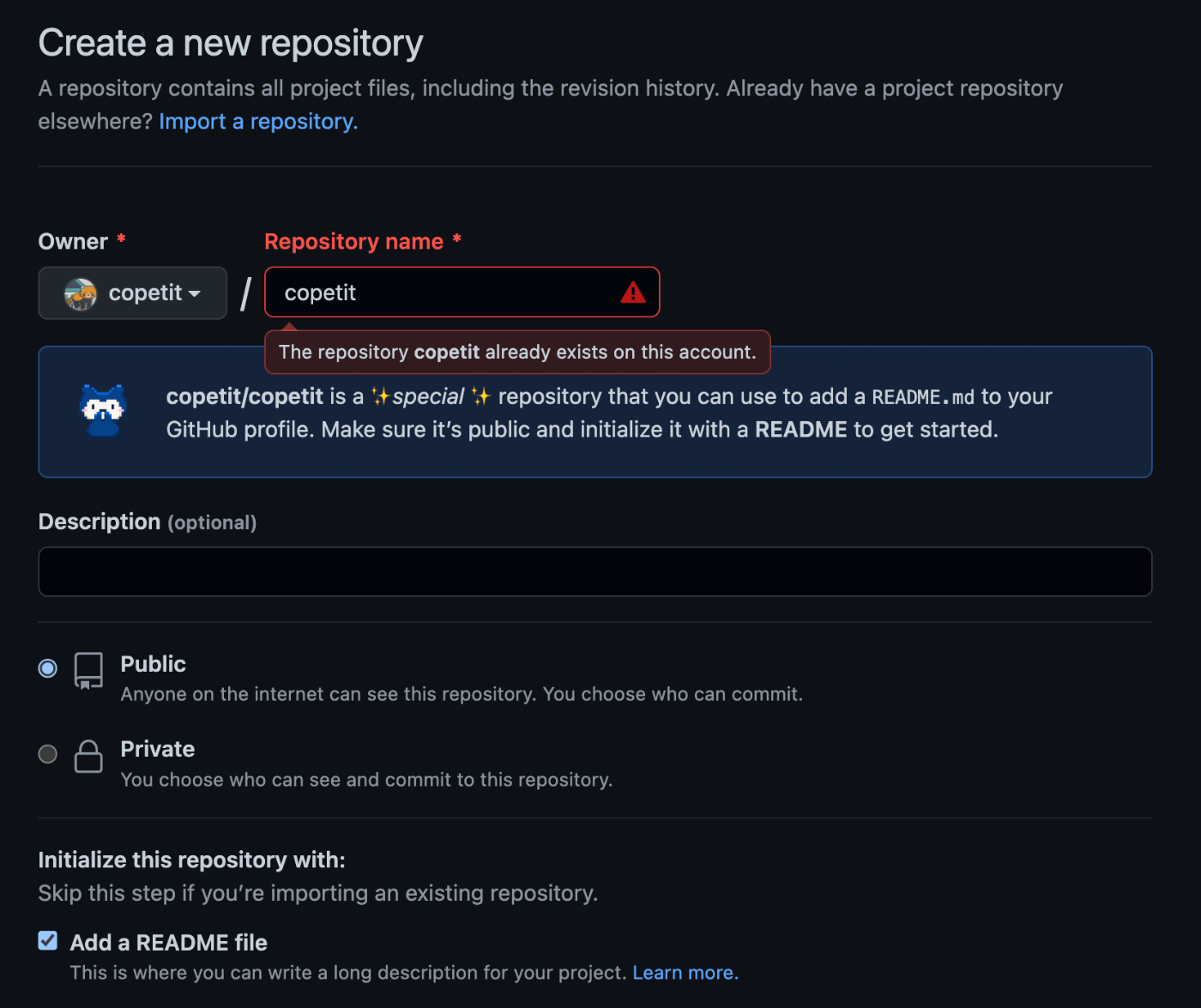
Task: Click the text 'Anyone on the internet can see this repository'
Action: [x=329, y=694]
